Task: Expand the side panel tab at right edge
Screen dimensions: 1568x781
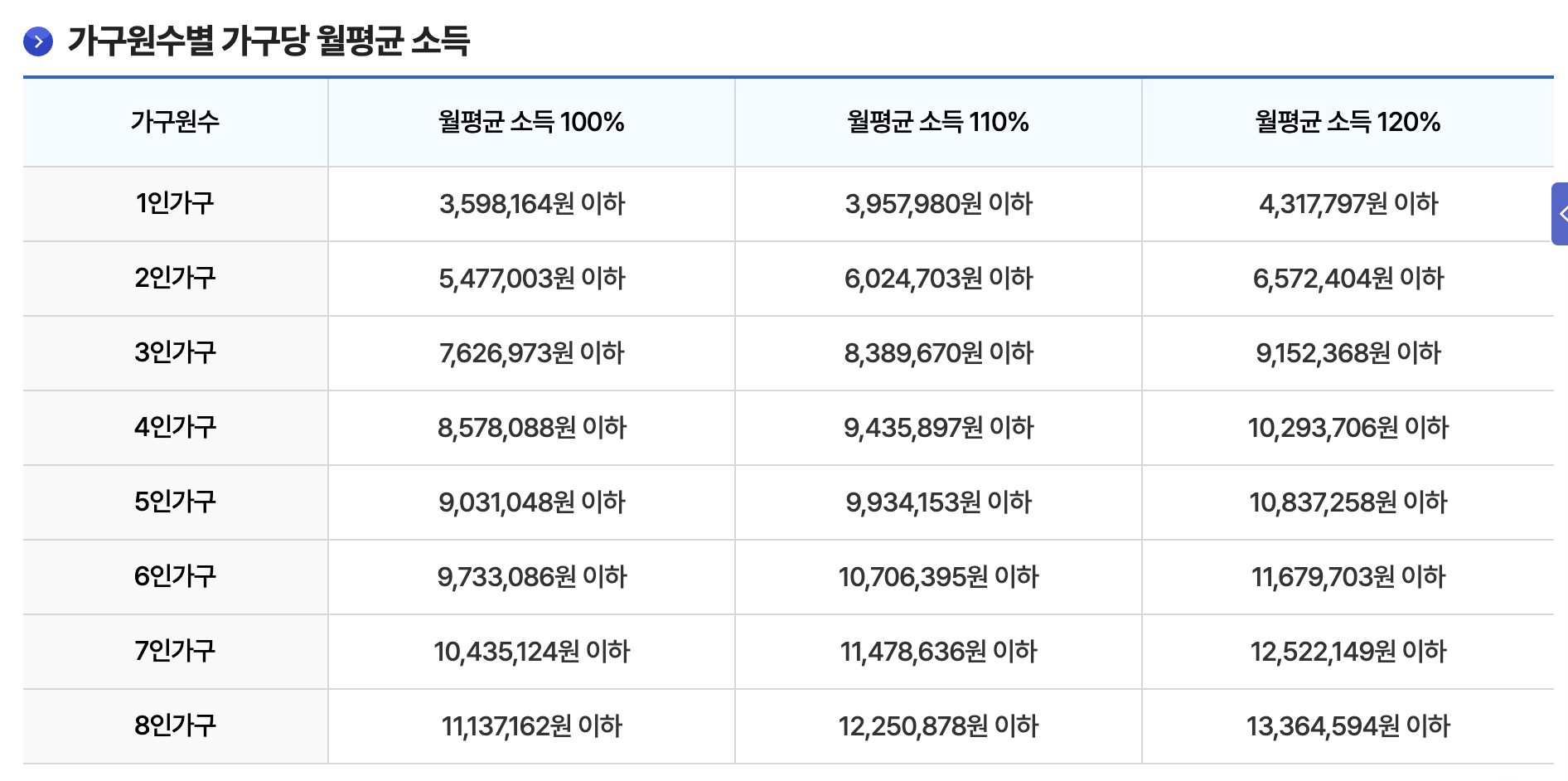Action: point(1560,214)
